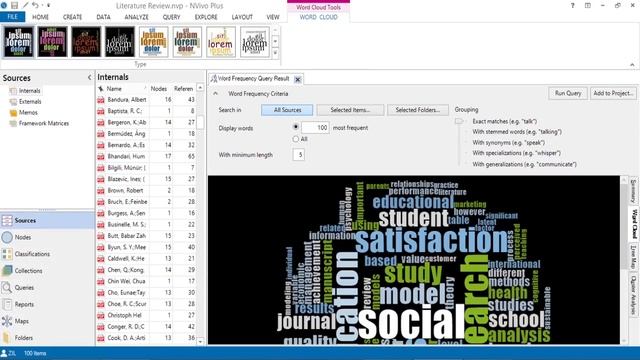The height and width of the screenshot is (360, 640).
Task: Open the quick access toolbar customize dropdown
Action: (49, 5)
